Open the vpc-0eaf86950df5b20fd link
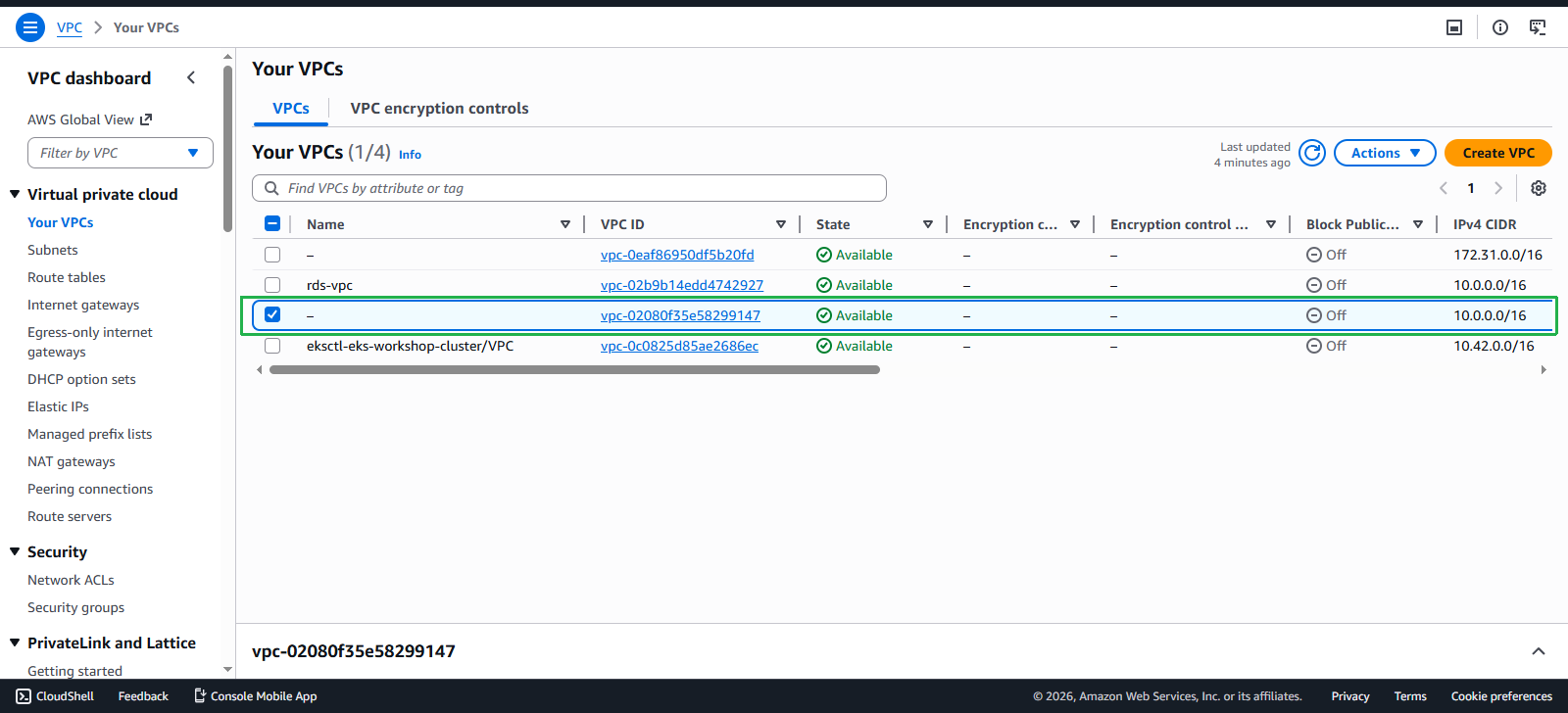The height and width of the screenshot is (713, 1568). pos(677,255)
